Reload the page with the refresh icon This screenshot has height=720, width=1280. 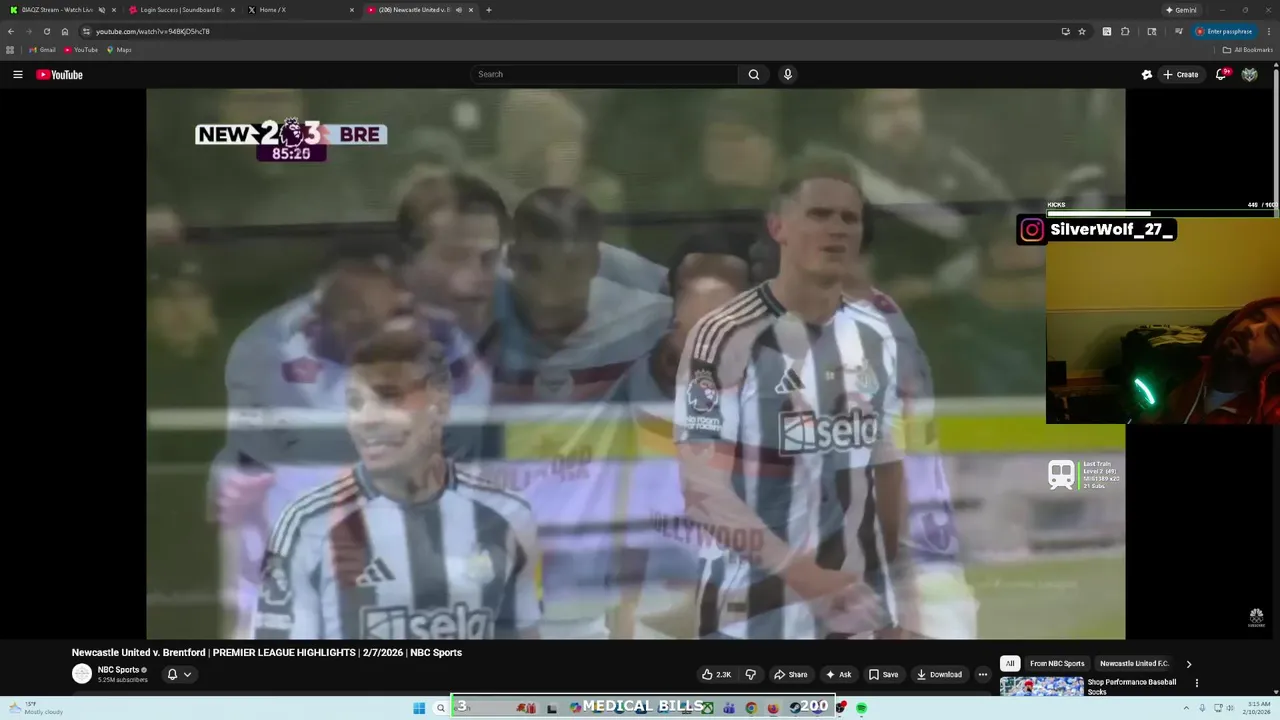(46, 31)
